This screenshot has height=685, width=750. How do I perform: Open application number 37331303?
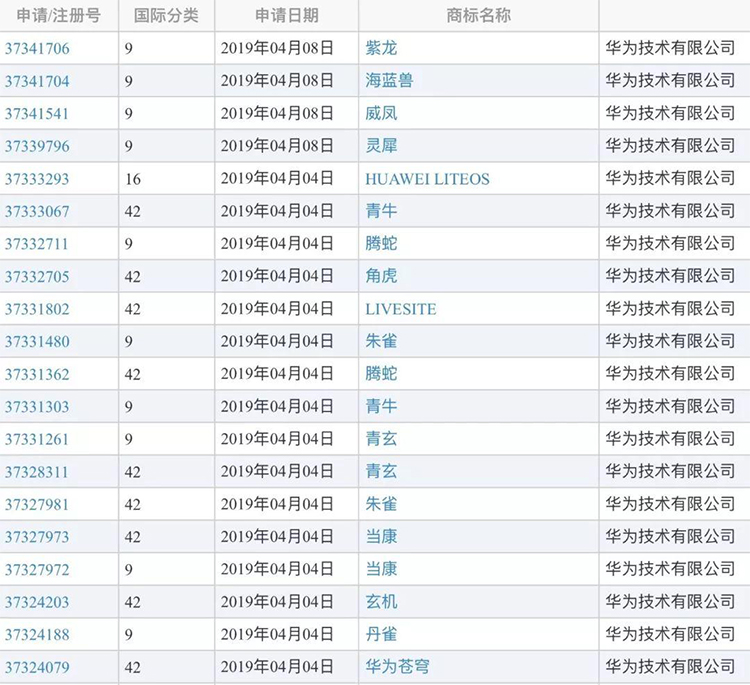(37, 406)
